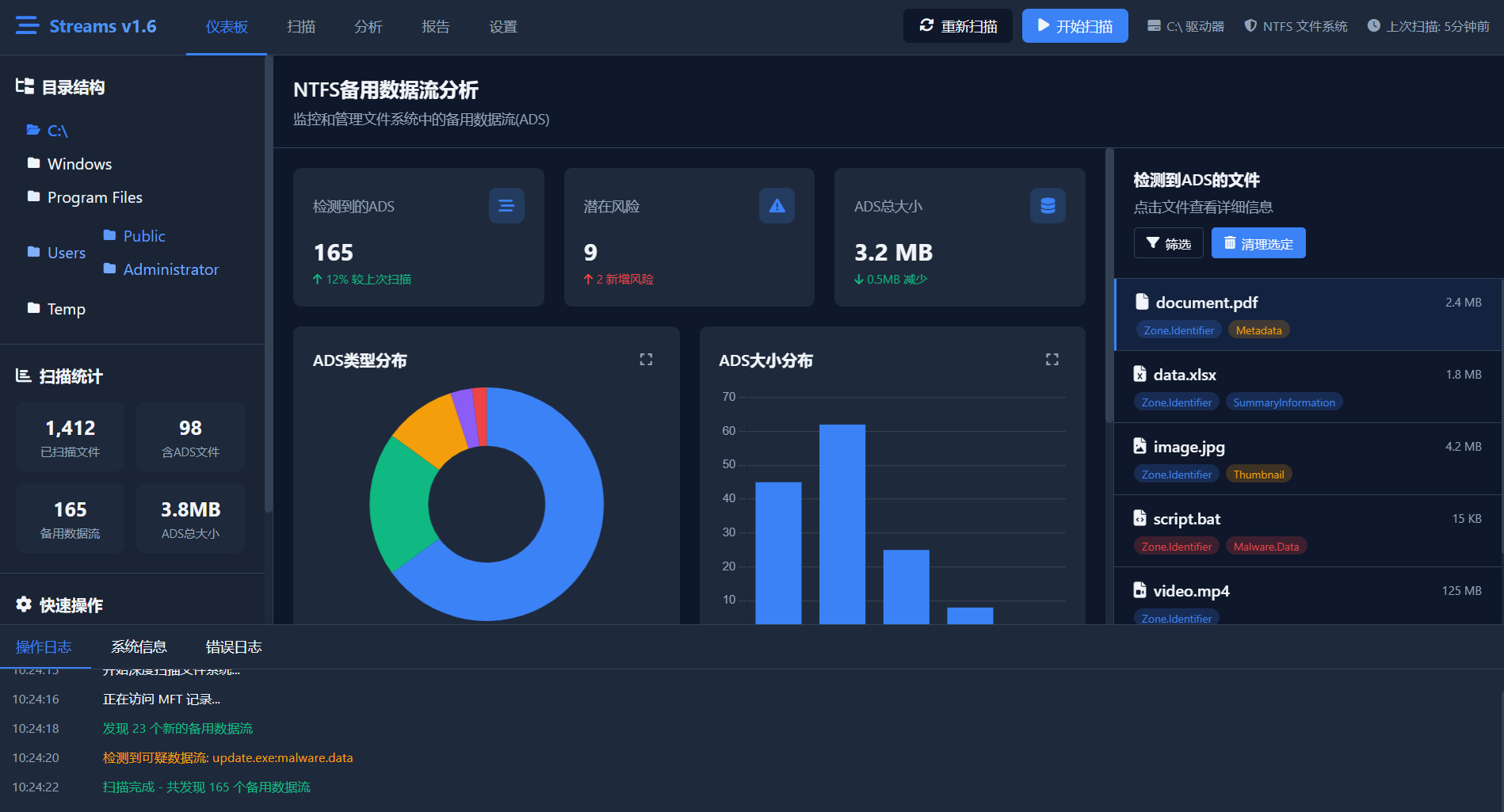The height and width of the screenshot is (812, 1504).
Task: Click the script.bat code file icon
Action: pyautogui.click(x=1139, y=518)
